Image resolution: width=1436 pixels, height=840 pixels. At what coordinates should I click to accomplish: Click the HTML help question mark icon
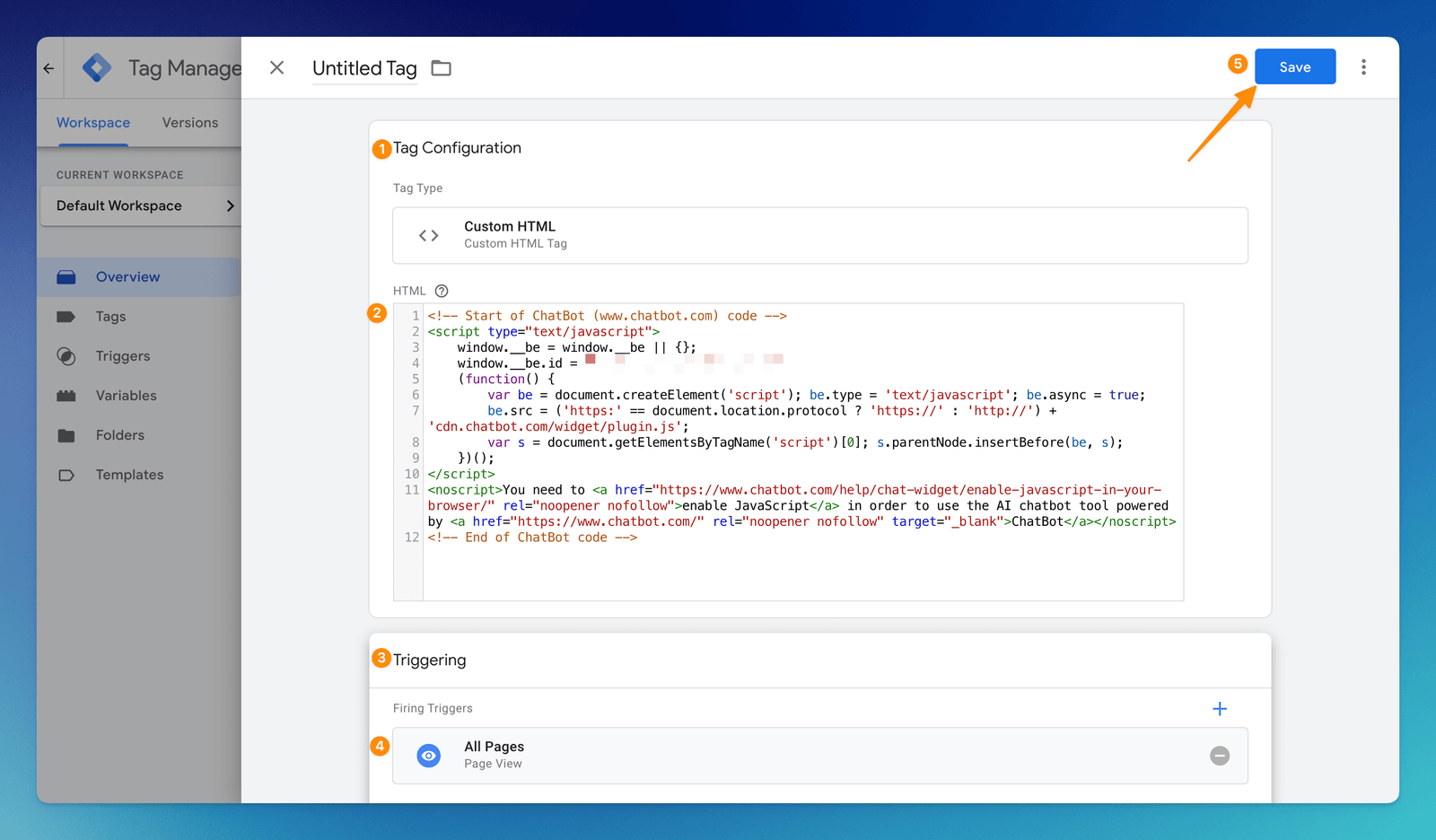tap(442, 291)
